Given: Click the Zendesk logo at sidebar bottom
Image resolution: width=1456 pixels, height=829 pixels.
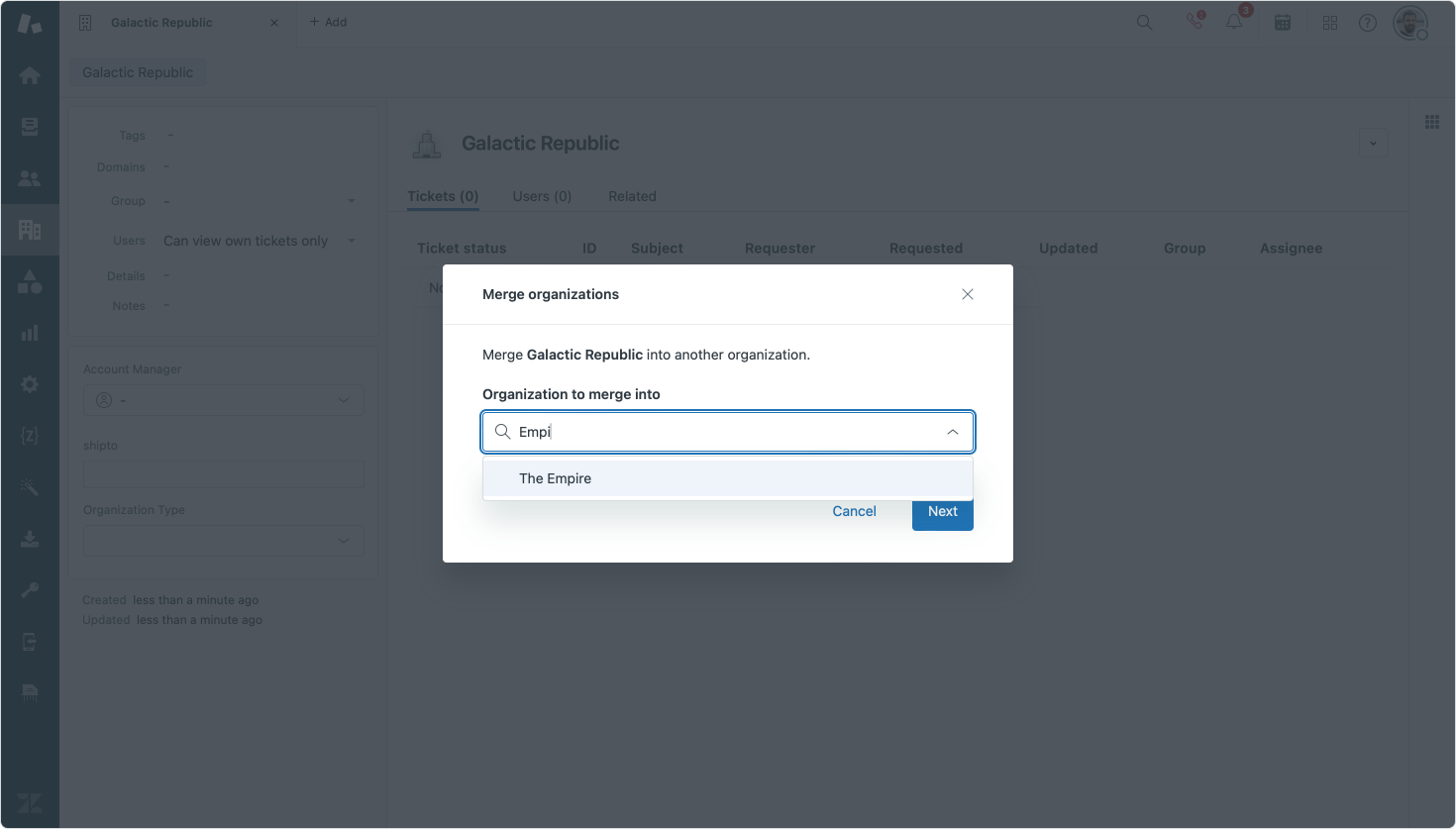Looking at the screenshot, I should point(30,803).
